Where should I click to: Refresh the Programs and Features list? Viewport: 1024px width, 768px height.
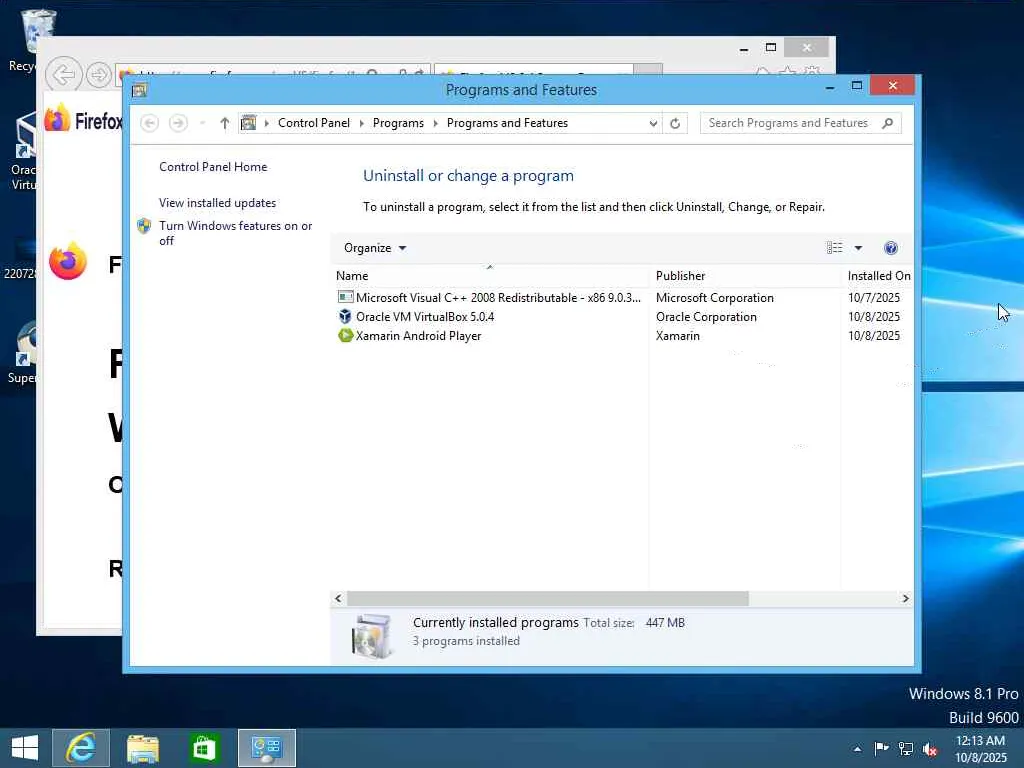675,123
